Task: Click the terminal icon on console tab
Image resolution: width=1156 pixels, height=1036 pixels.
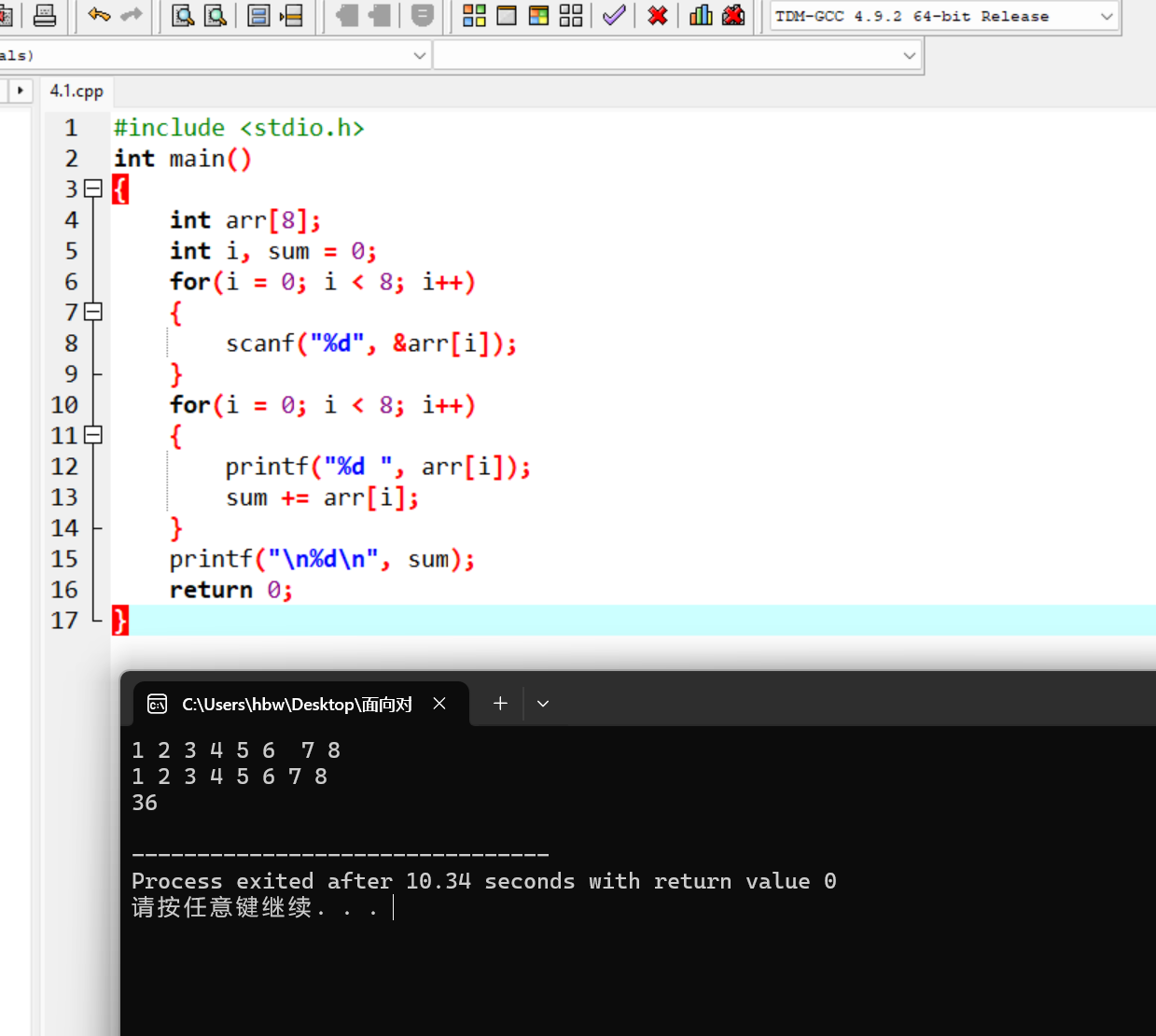Action: (x=158, y=704)
